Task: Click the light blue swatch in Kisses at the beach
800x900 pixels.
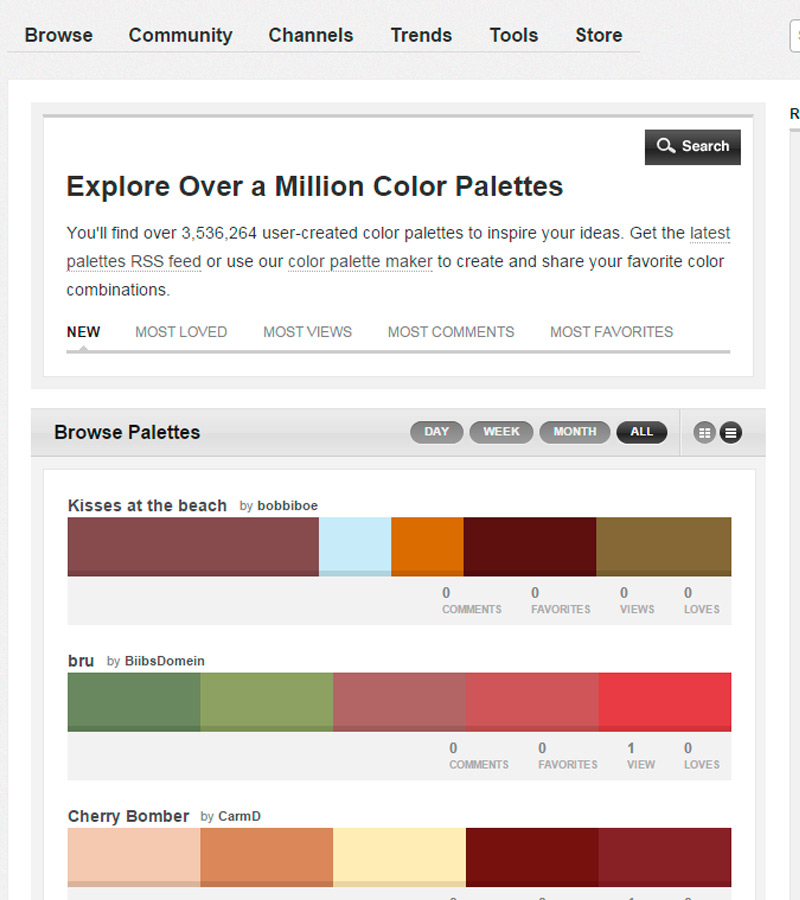Action: point(355,546)
